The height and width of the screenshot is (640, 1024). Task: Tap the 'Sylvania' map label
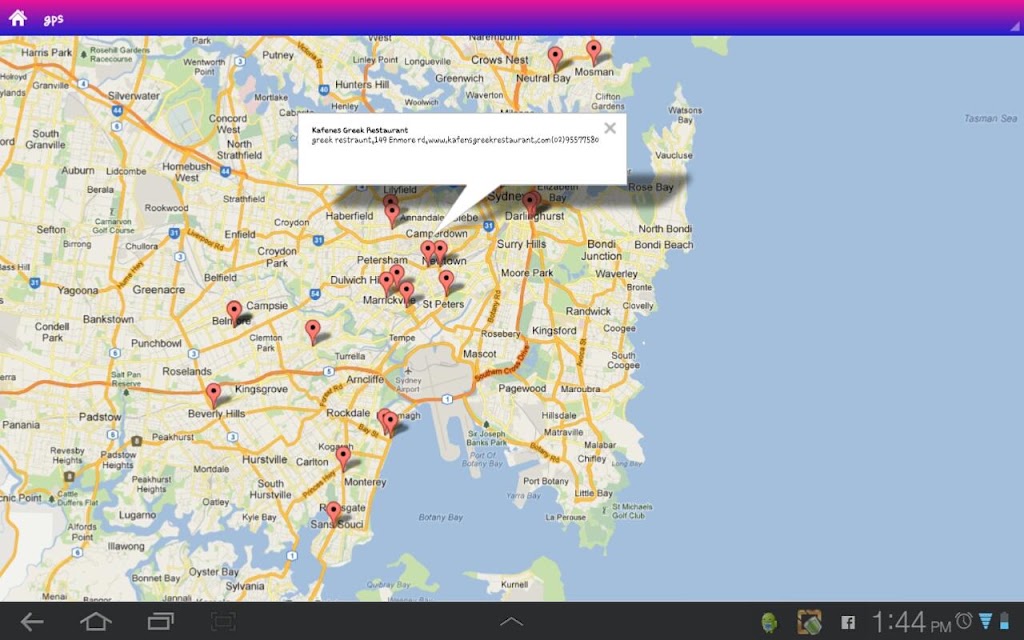click(245, 586)
